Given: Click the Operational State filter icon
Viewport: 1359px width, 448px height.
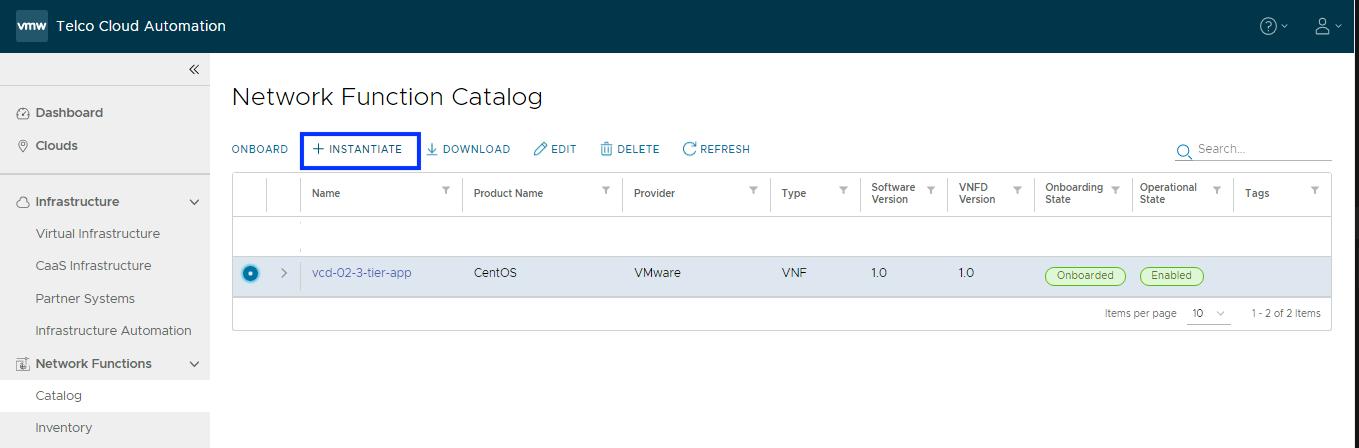Looking at the screenshot, I should [x=1217, y=190].
